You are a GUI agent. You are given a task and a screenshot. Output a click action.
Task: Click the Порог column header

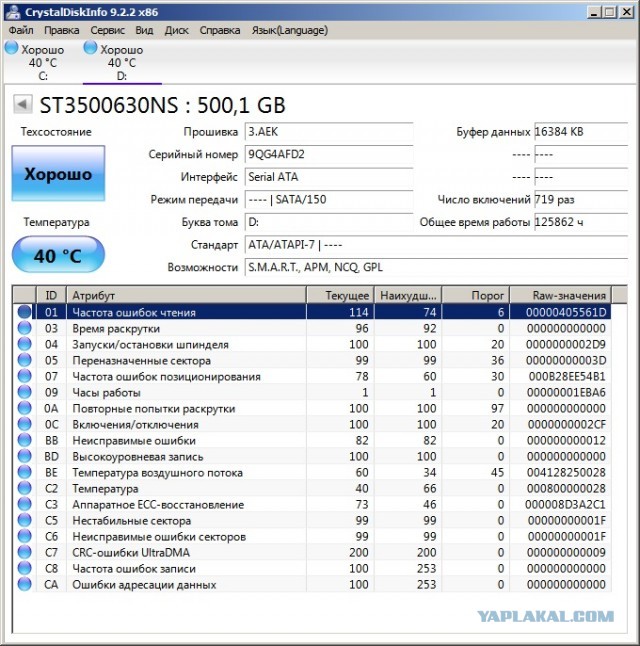coord(476,295)
